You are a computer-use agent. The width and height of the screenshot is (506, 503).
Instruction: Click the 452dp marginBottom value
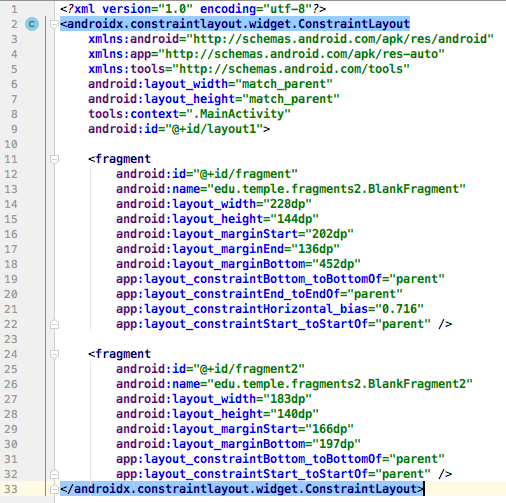(x=336, y=264)
